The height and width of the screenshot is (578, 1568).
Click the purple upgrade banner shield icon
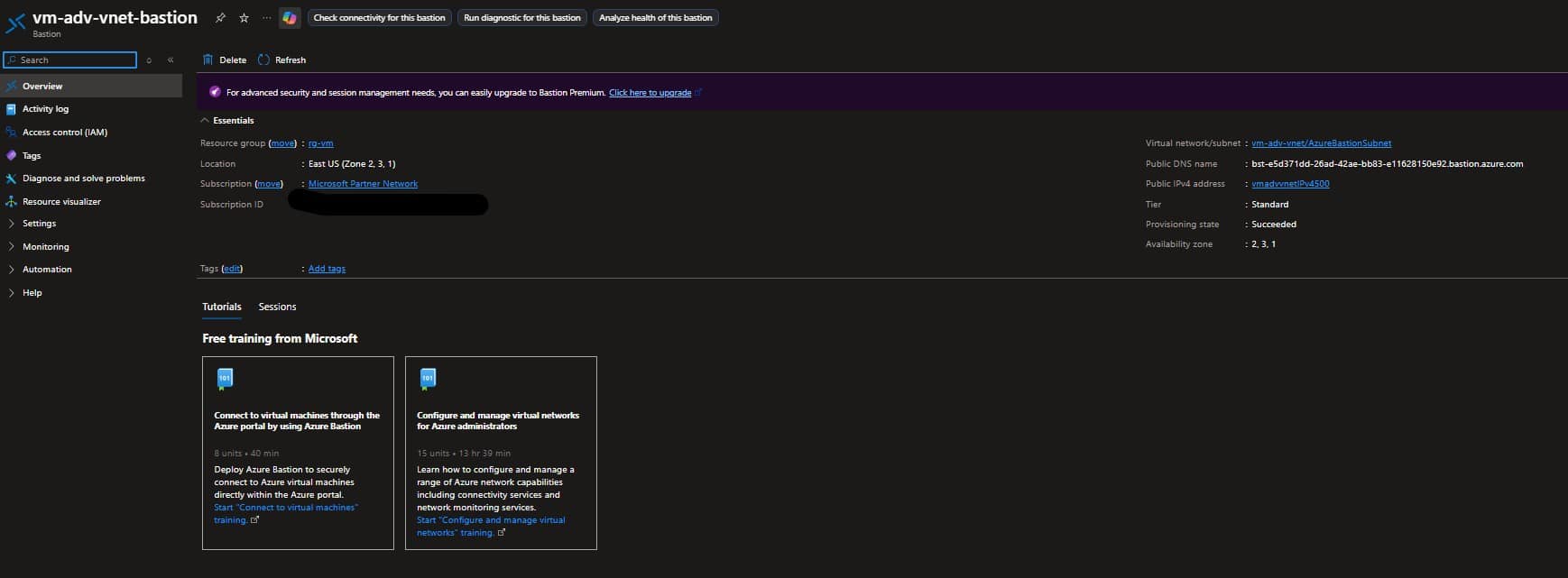pos(215,92)
